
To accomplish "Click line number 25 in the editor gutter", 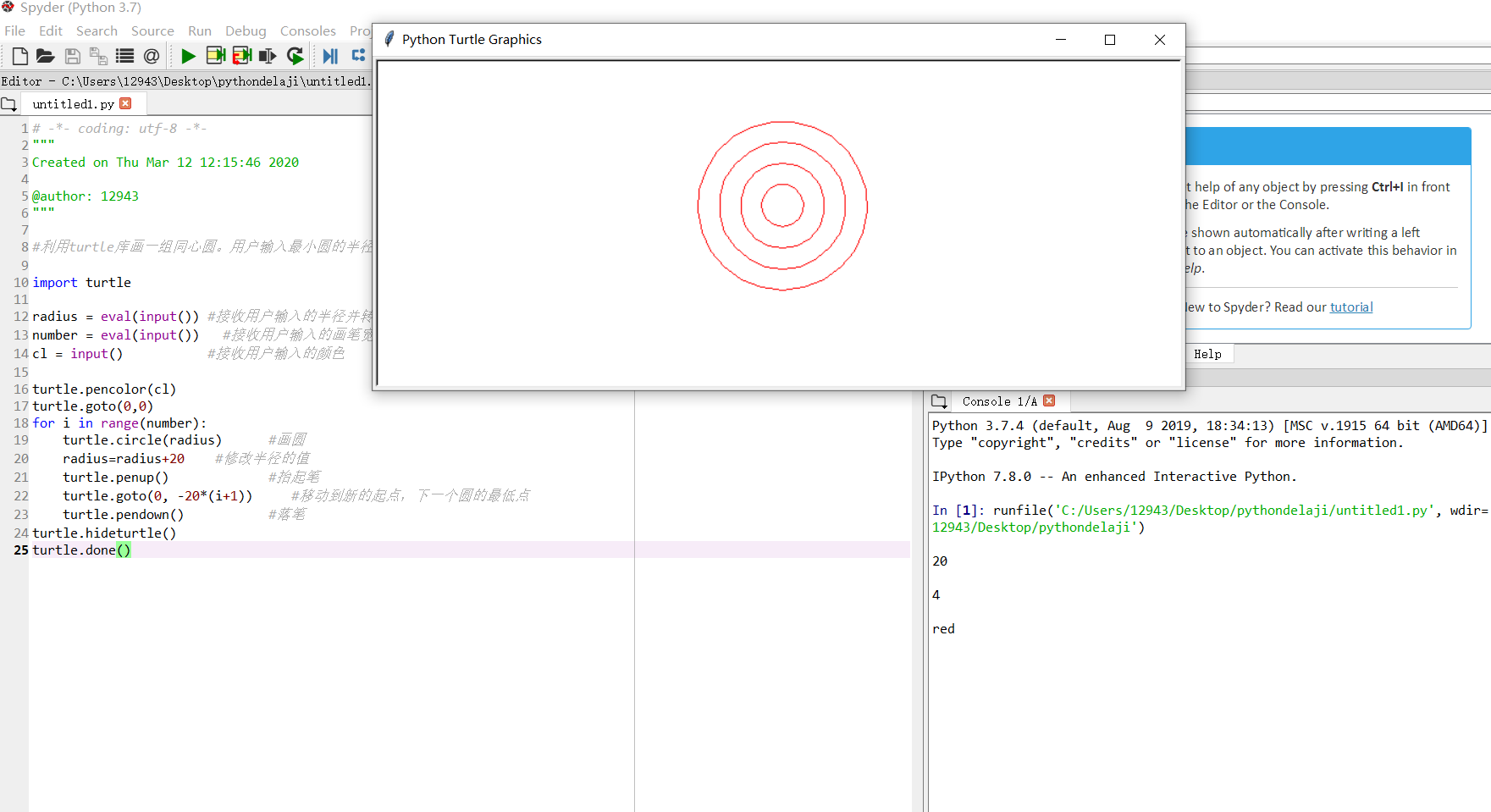I will pos(21,550).
